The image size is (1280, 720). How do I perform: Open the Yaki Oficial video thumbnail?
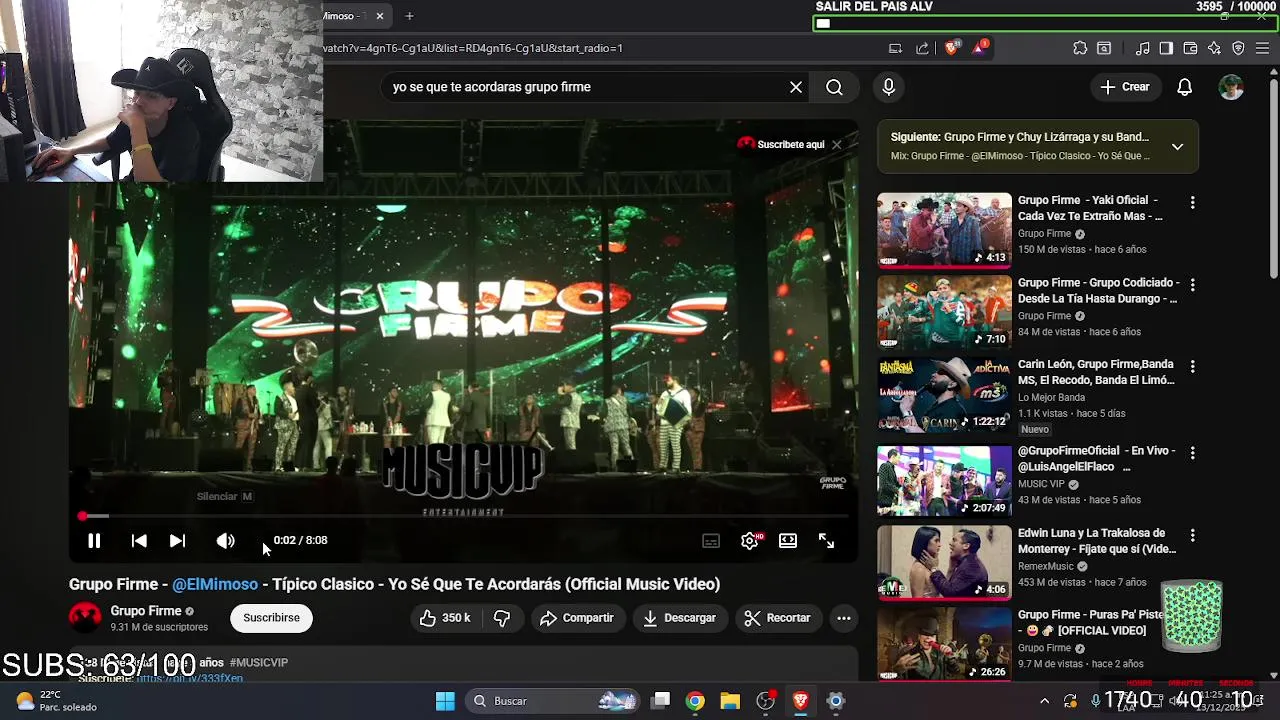944,229
